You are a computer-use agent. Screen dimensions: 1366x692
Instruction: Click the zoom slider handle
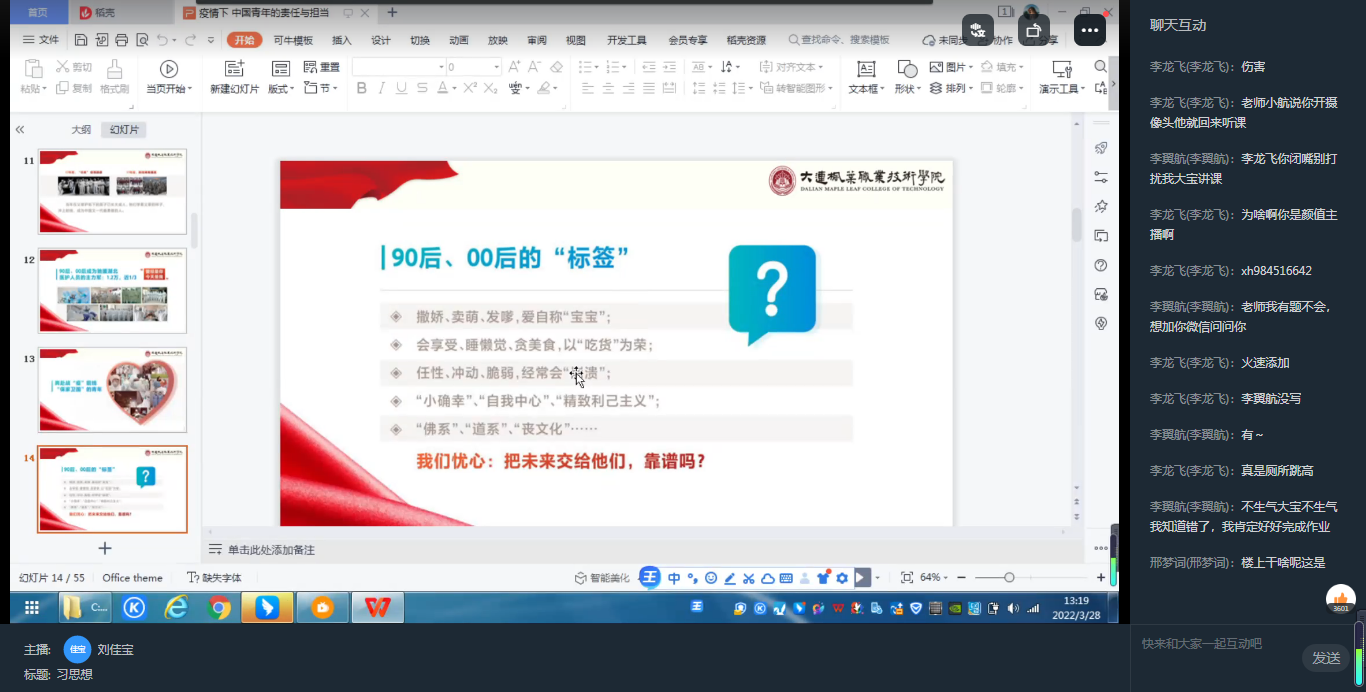(1009, 578)
